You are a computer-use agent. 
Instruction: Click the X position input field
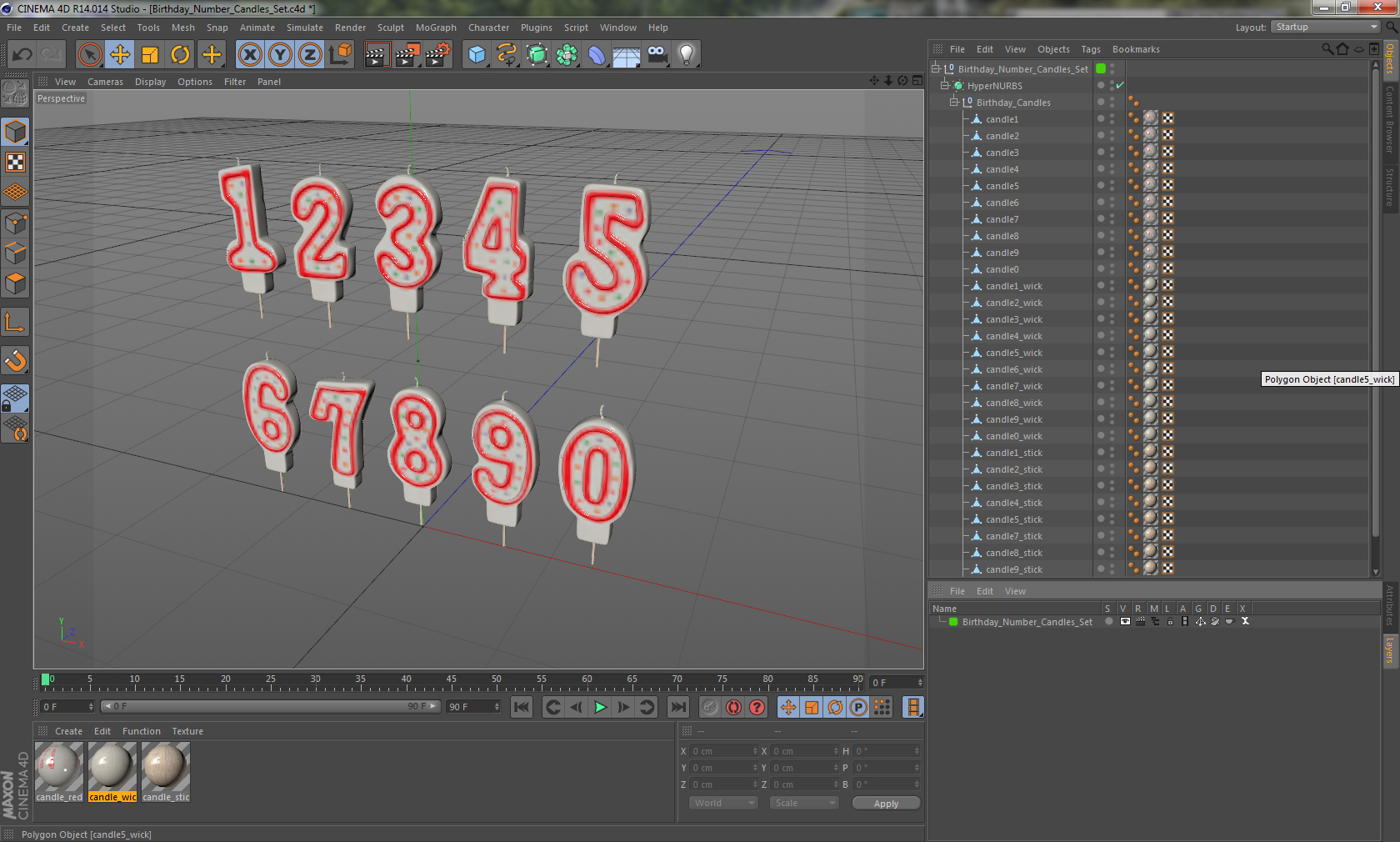point(723,751)
